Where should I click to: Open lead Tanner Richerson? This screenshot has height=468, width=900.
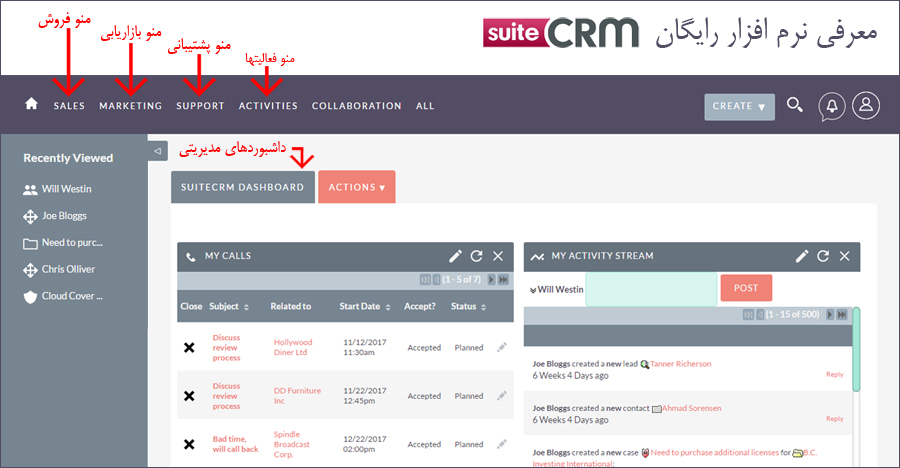(681, 364)
